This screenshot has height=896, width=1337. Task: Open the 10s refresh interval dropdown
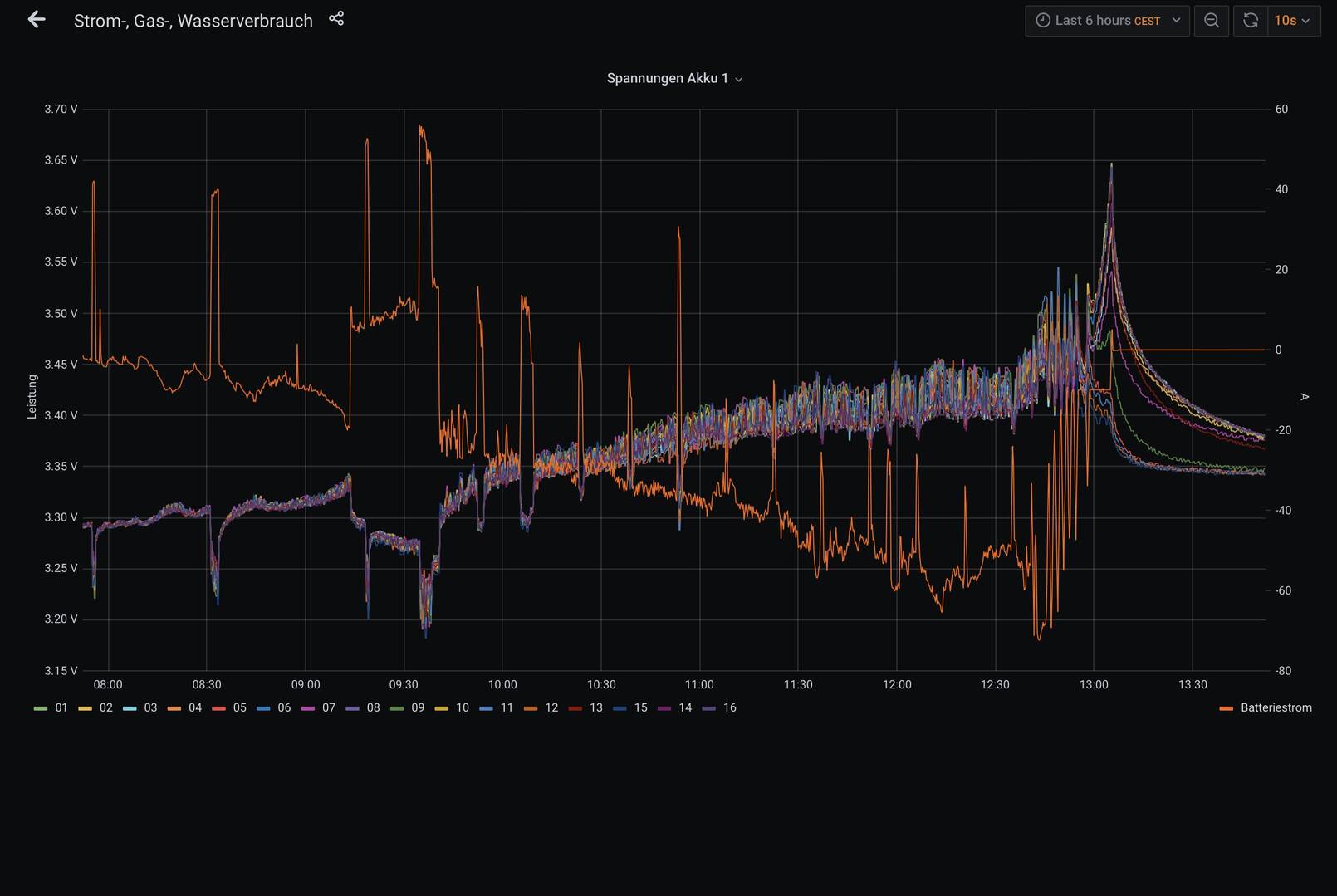coord(1293,21)
